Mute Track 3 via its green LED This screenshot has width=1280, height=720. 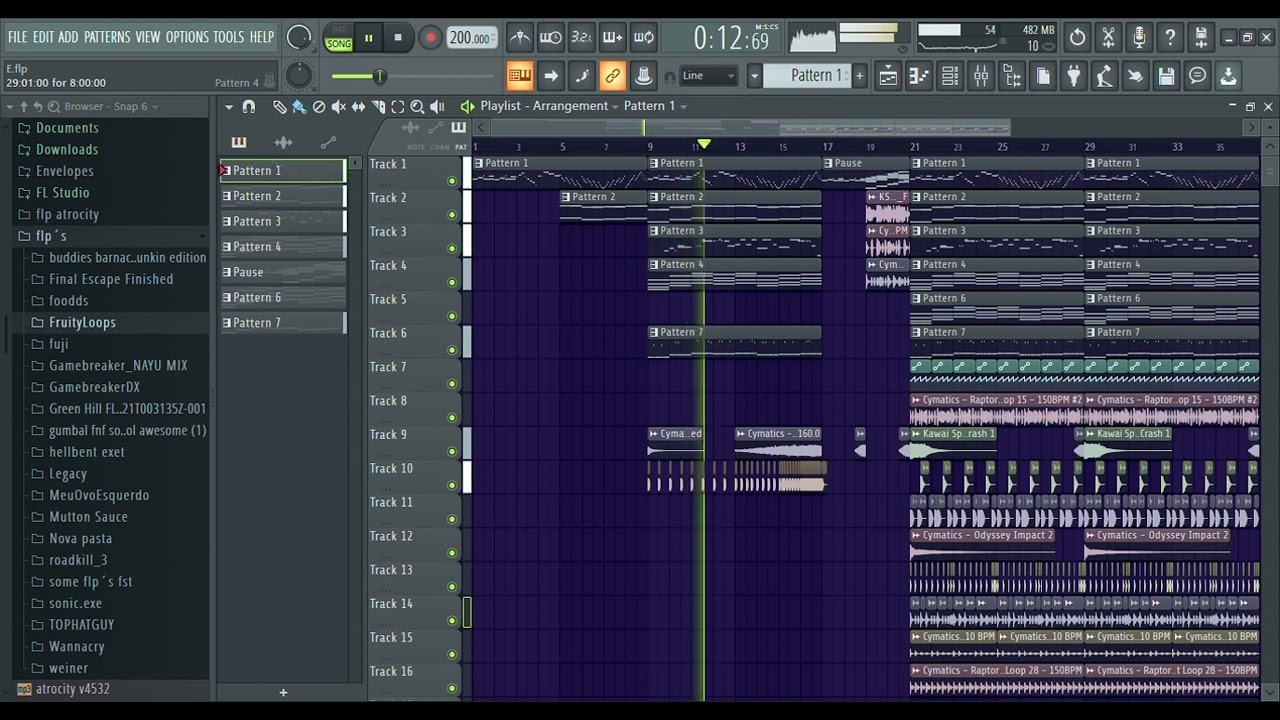[452, 249]
